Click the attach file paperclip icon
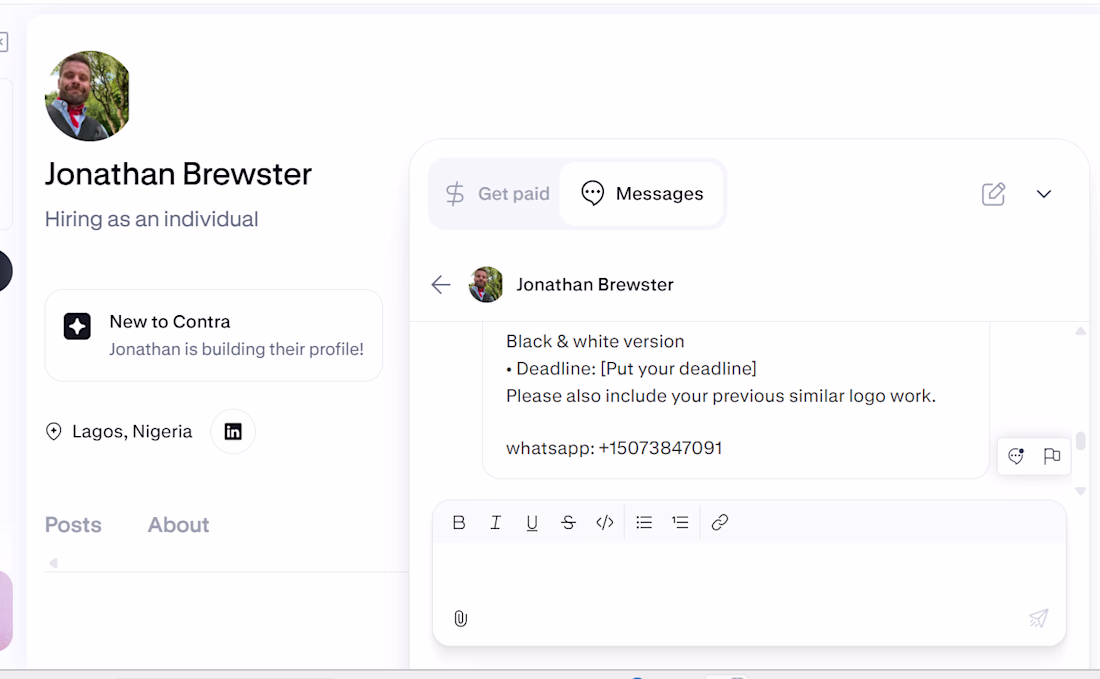Image resolution: width=1100 pixels, height=679 pixels. tap(460, 619)
